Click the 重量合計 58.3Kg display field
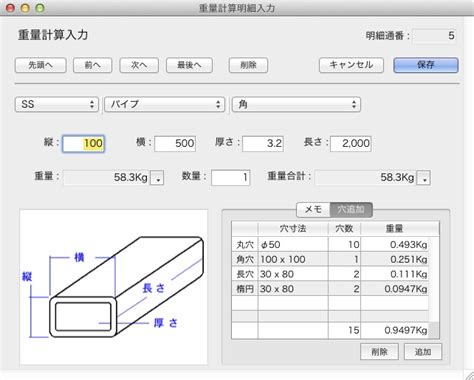The width and height of the screenshot is (474, 380). click(365, 178)
